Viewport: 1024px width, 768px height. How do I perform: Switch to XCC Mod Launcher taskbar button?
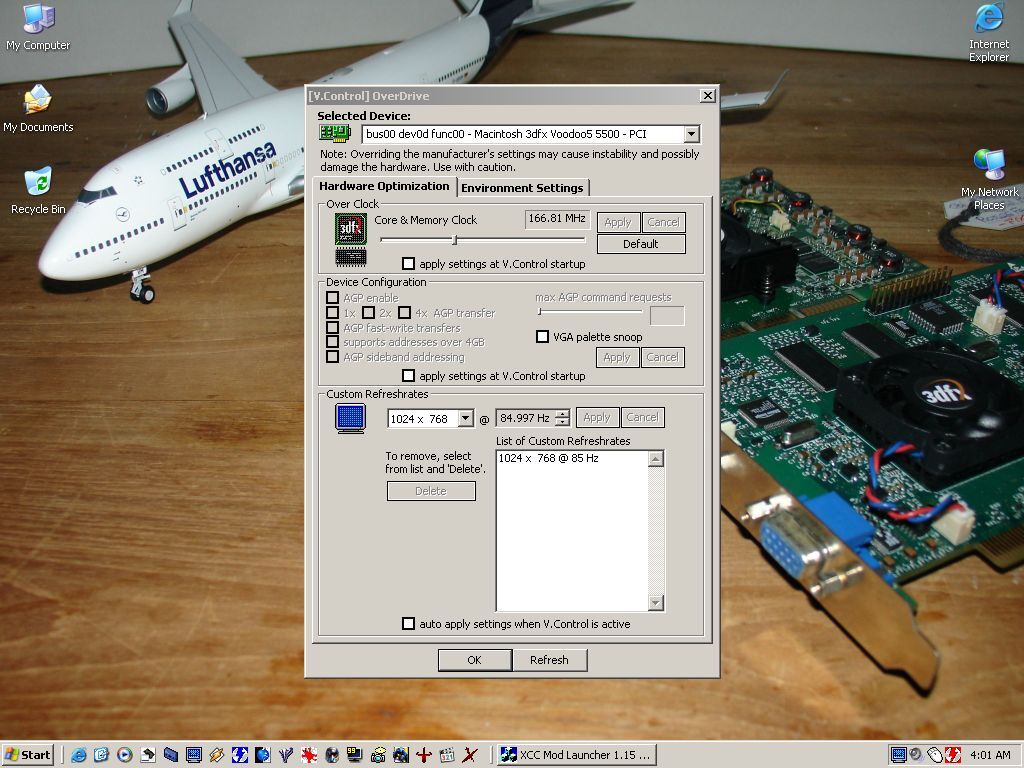coord(576,755)
